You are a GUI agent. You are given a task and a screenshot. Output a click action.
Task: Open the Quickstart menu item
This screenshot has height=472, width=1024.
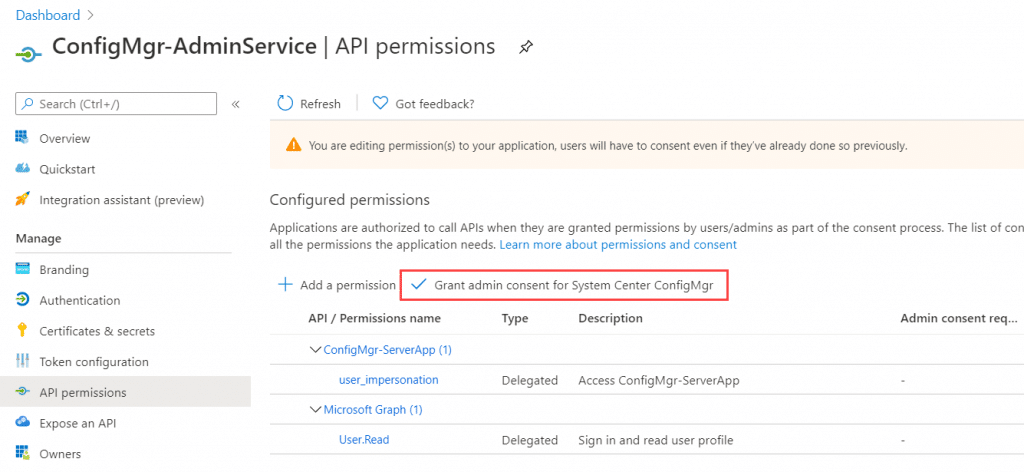[x=67, y=169]
